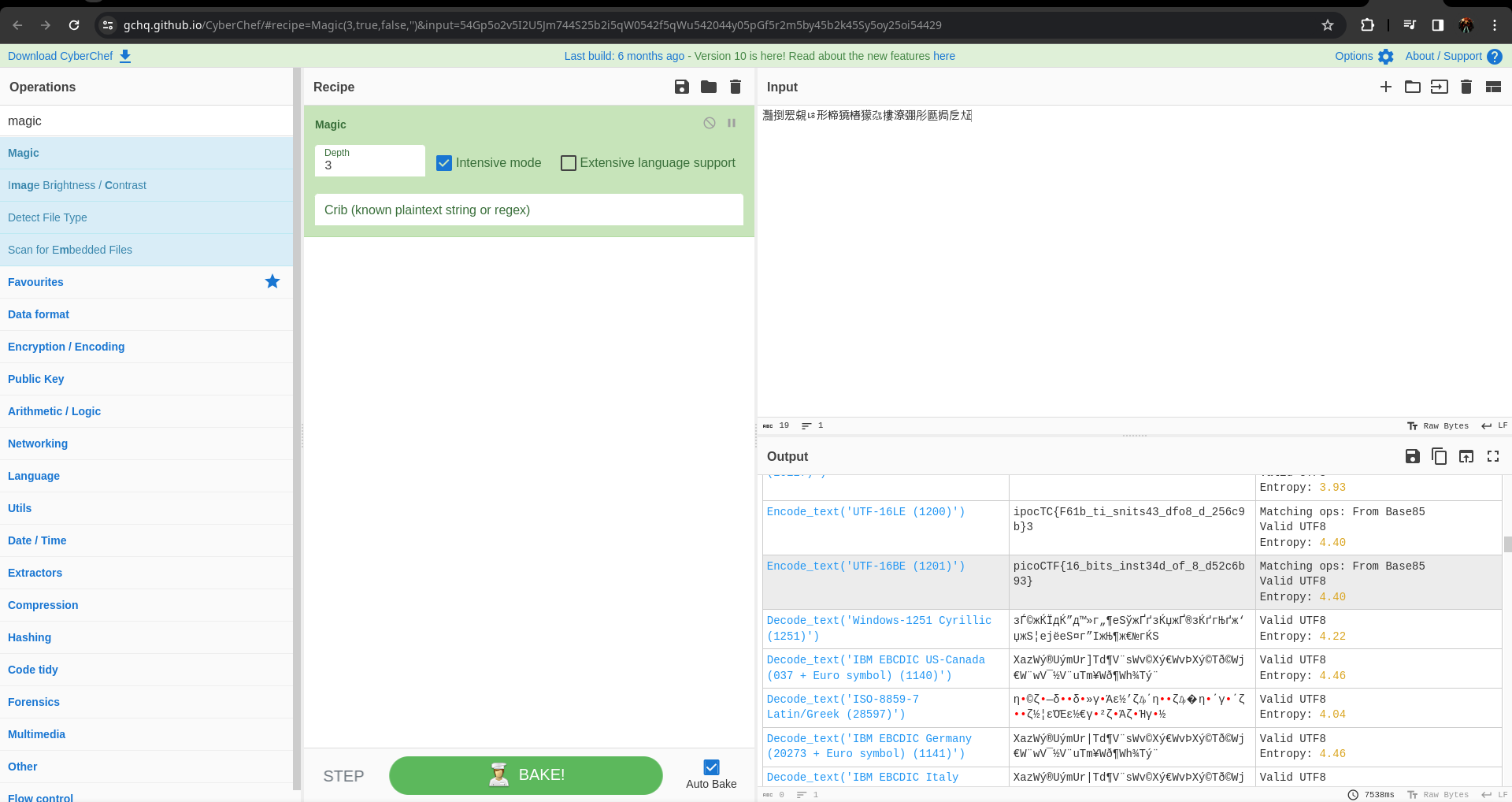Click the Crib known plaintext field
The width and height of the screenshot is (1512, 802).
[528, 210]
